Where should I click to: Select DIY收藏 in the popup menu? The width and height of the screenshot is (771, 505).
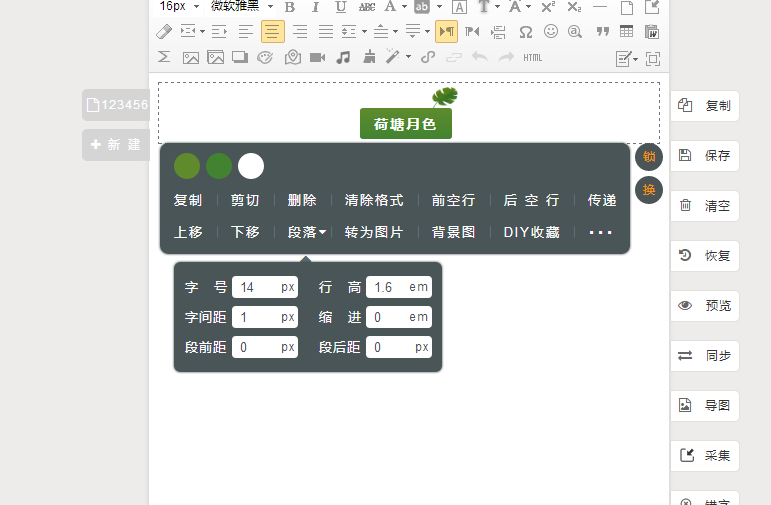point(532,232)
